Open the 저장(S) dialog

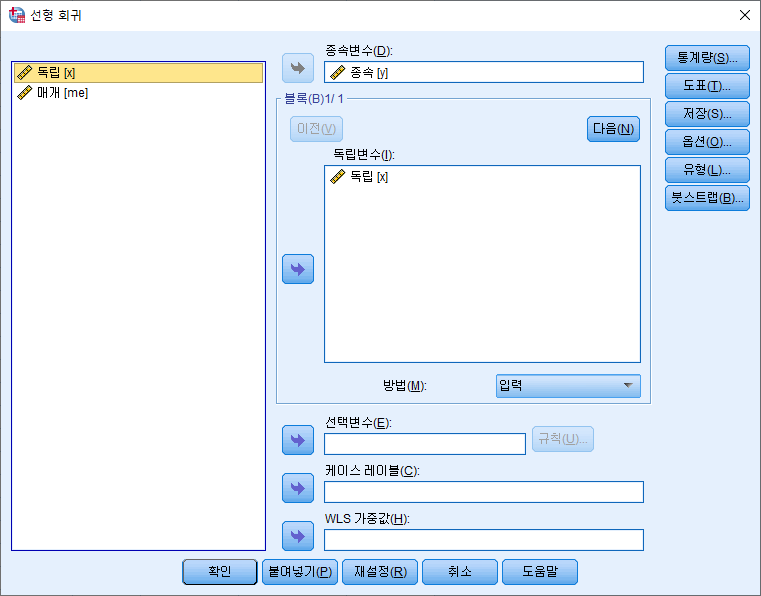[x=707, y=114]
